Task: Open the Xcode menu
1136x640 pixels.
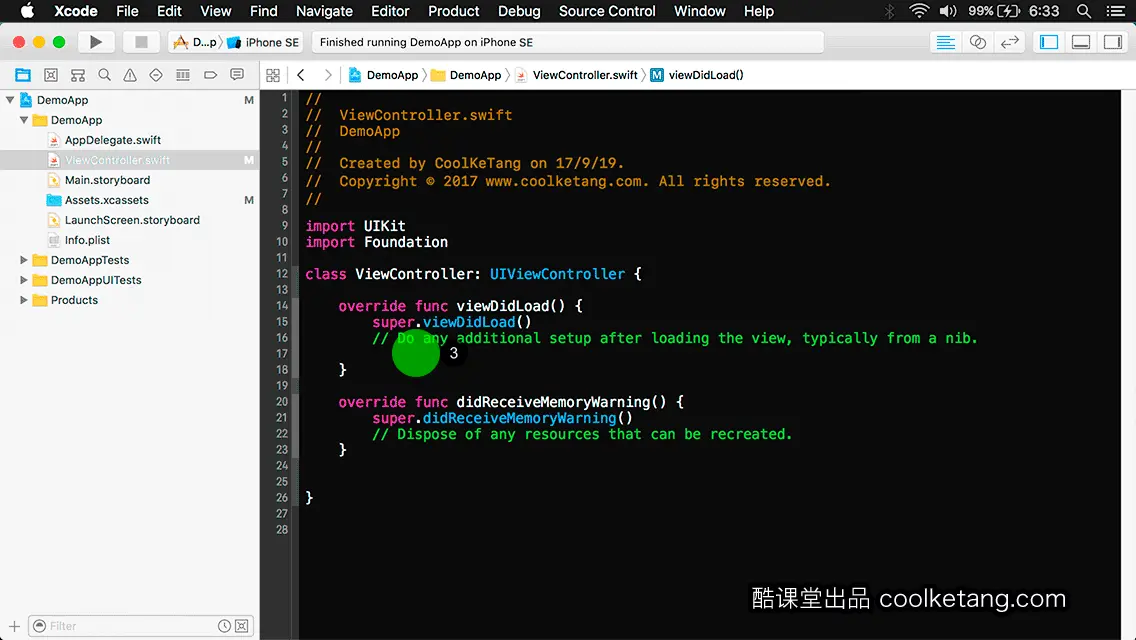Action: 75,11
